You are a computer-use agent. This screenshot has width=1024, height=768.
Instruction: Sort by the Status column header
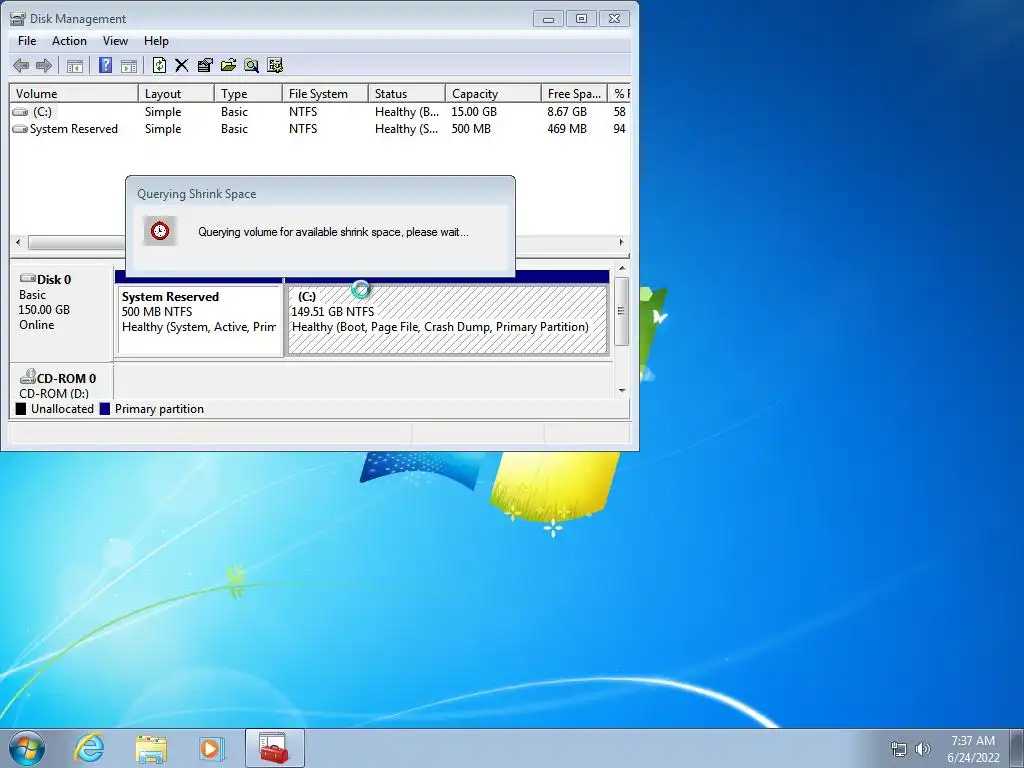tap(407, 93)
